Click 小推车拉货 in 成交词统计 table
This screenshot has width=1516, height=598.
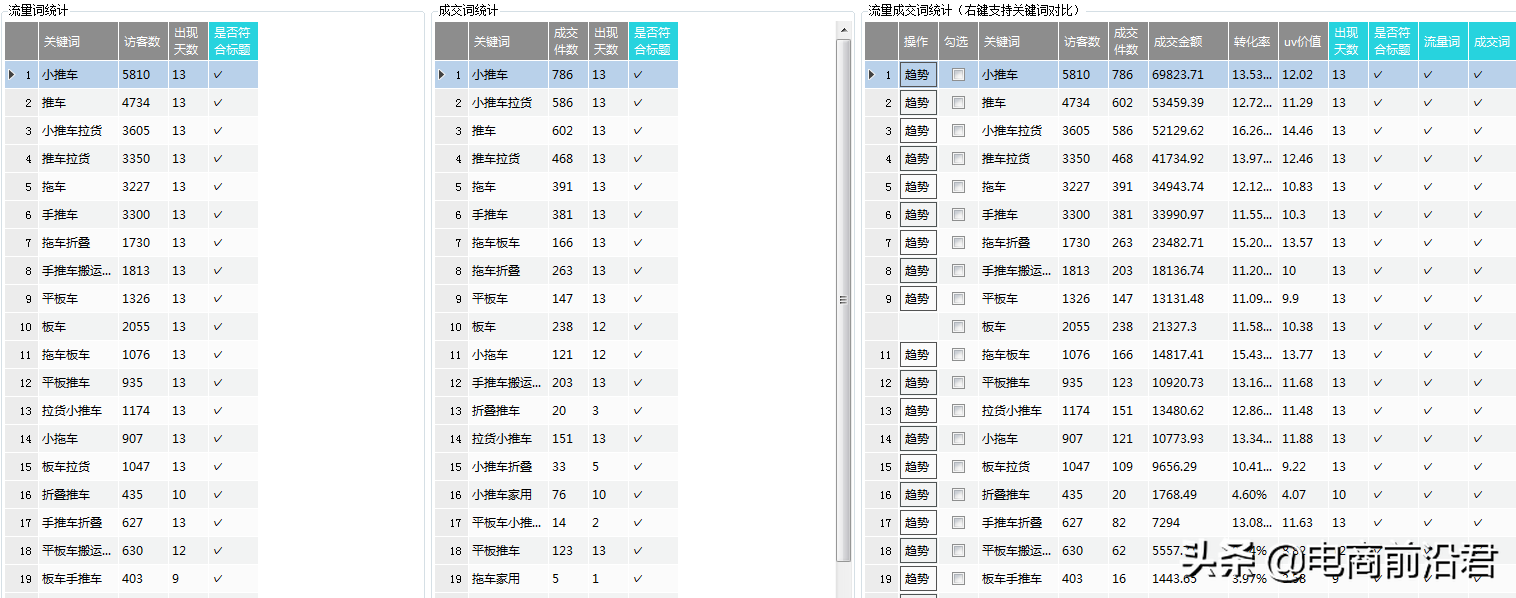[508, 103]
